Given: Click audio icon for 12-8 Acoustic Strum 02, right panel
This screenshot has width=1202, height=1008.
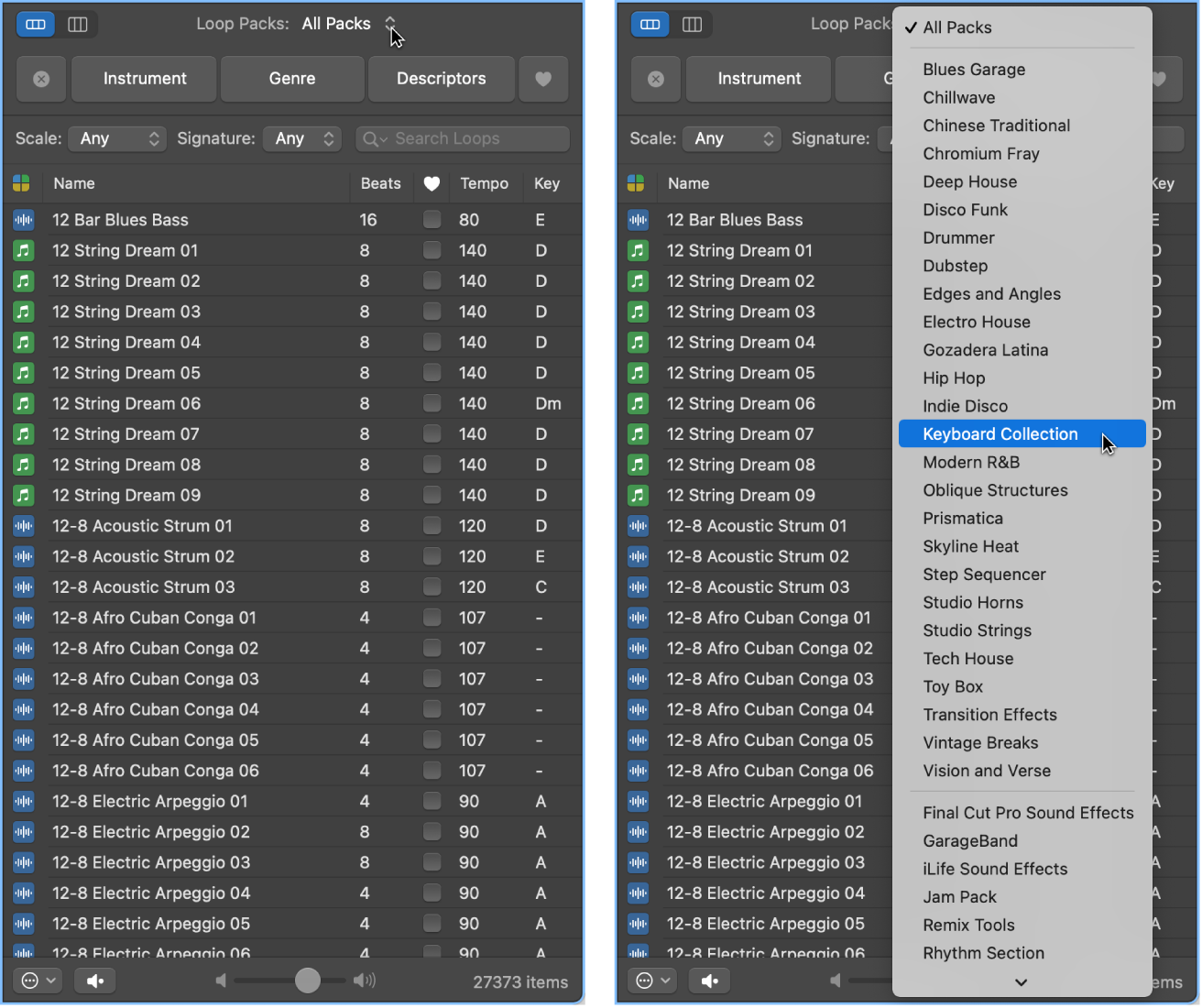Looking at the screenshot, I should [639, 557].
